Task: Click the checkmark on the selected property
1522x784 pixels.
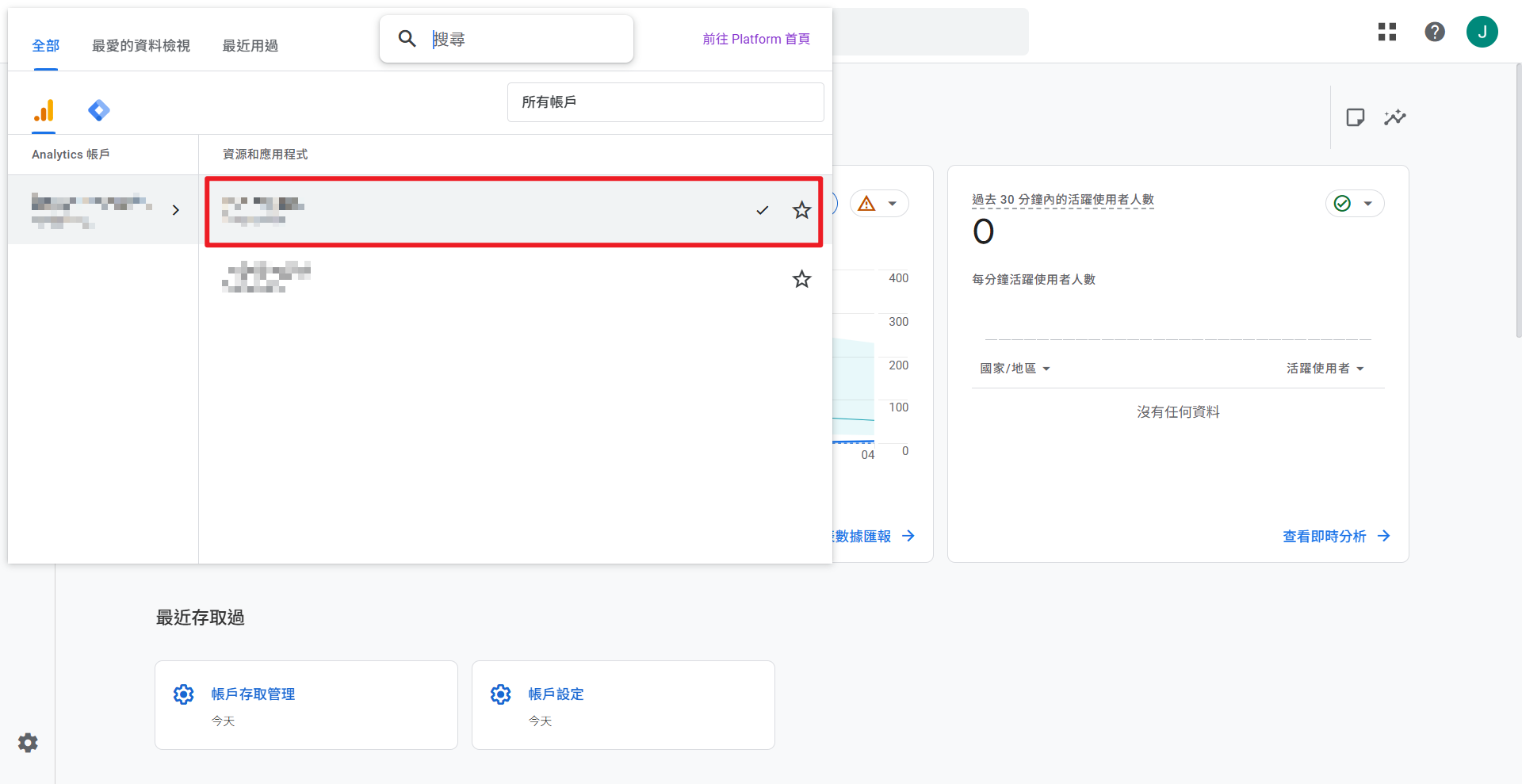Action: [x=762, y=210]
